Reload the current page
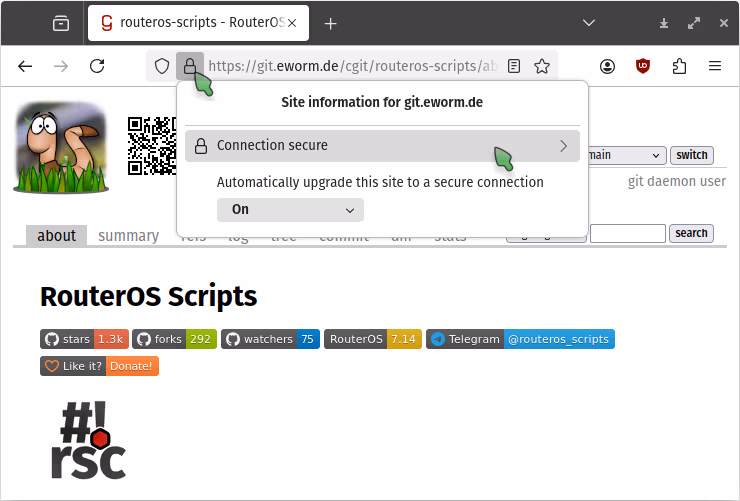 pyautogui.click(x=97, y=66)
